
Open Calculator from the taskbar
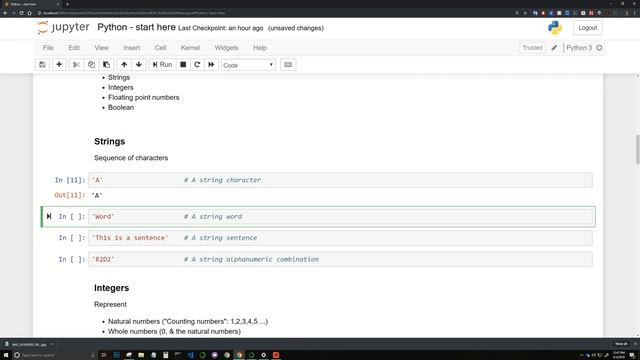[166, 355]
